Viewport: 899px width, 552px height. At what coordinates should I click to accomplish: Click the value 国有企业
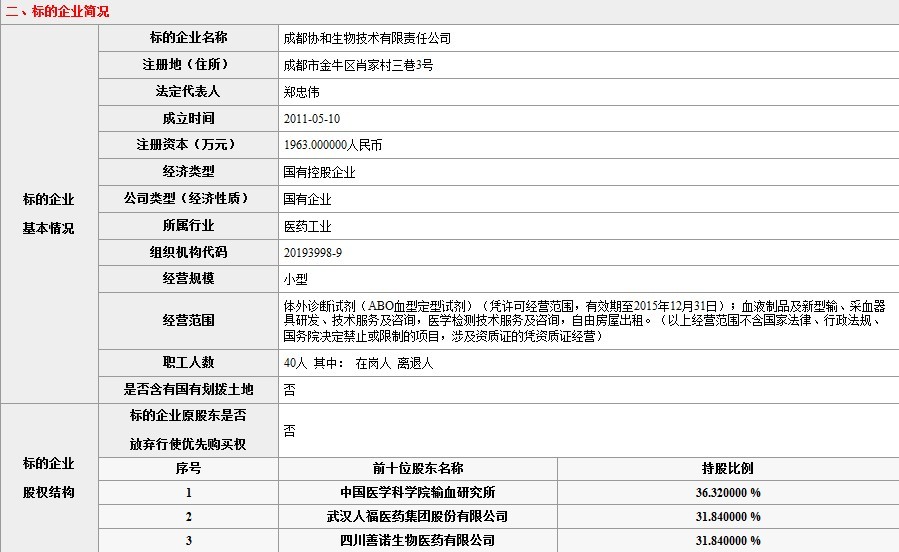[307, 199]
